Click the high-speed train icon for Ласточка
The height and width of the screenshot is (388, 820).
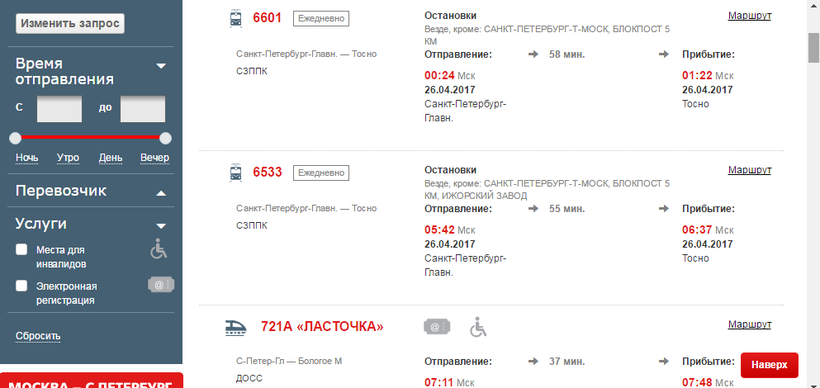pyautogui.click(x=236, y=327)
